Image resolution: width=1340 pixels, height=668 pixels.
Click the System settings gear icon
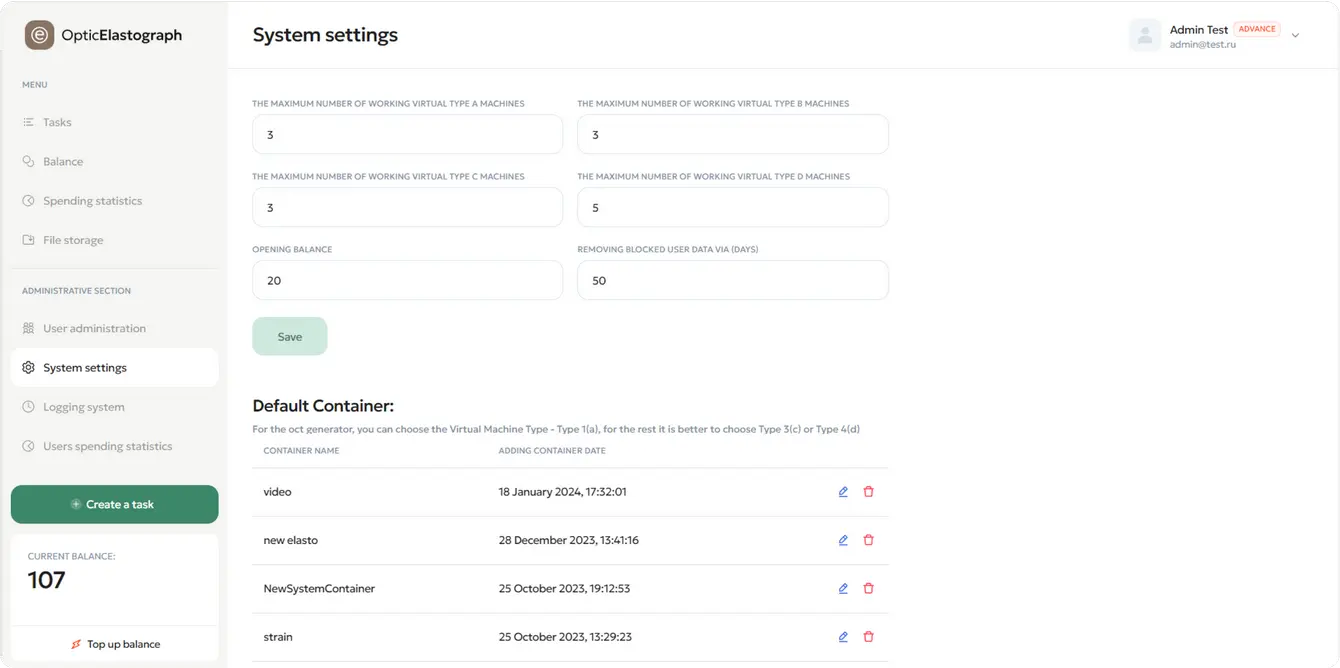point(27,367)
